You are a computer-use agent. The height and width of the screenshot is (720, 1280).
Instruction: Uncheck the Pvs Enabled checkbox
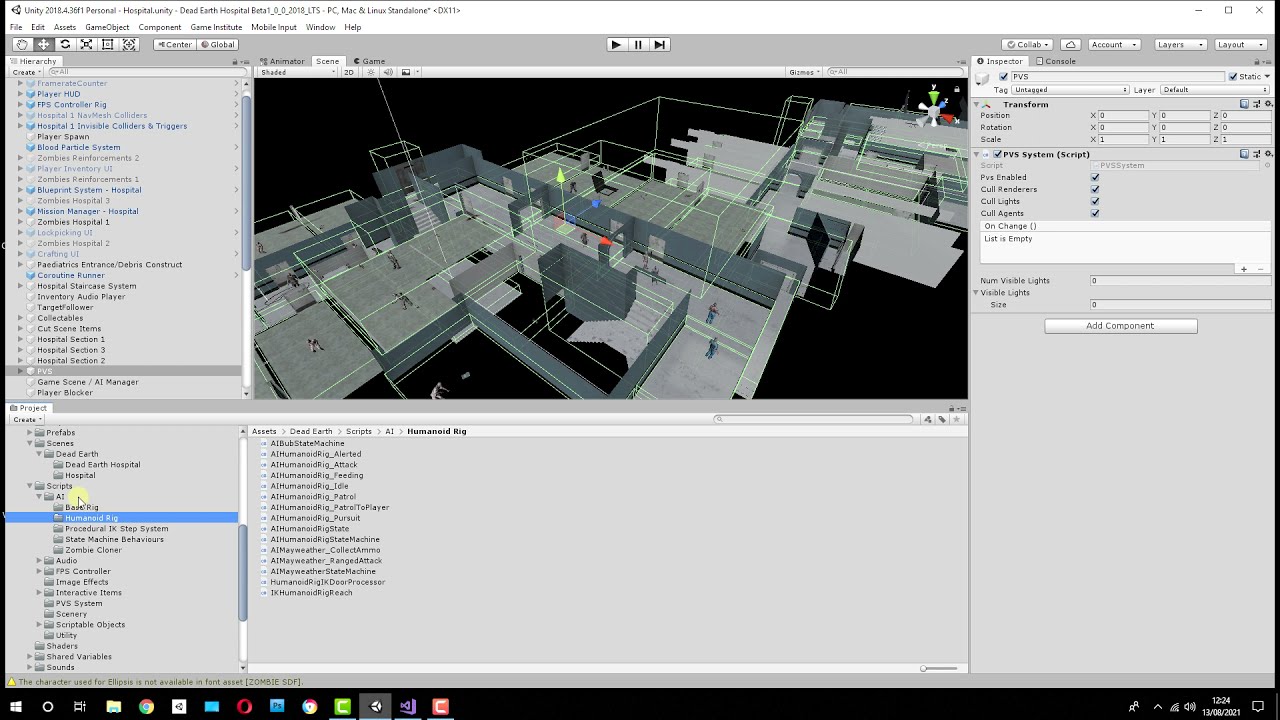coord(1095,177)
